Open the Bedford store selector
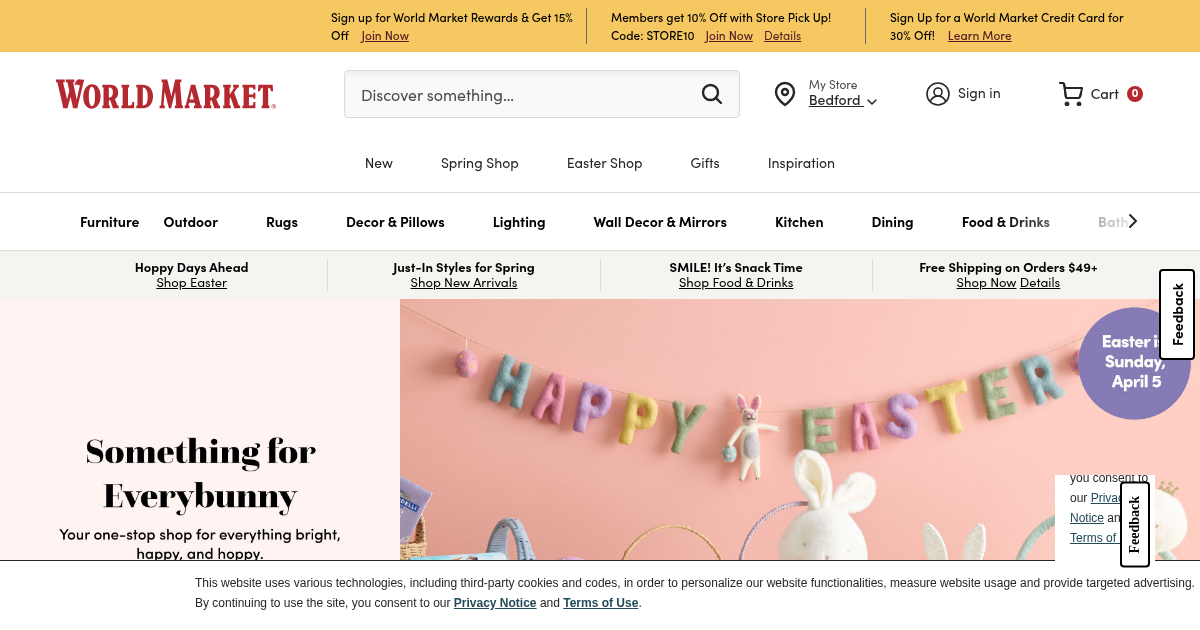This screenshot has width=1200, height=630. (x=843, y=100)
